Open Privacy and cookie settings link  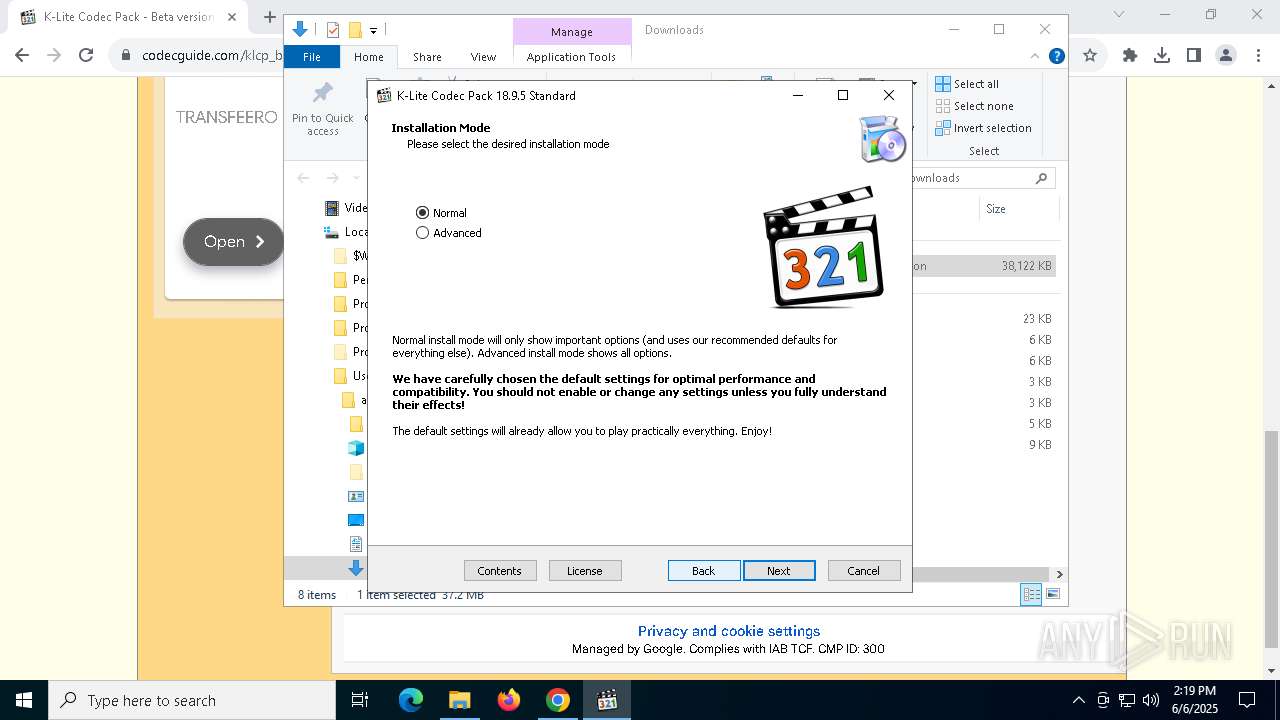click(x=729, y=631)
